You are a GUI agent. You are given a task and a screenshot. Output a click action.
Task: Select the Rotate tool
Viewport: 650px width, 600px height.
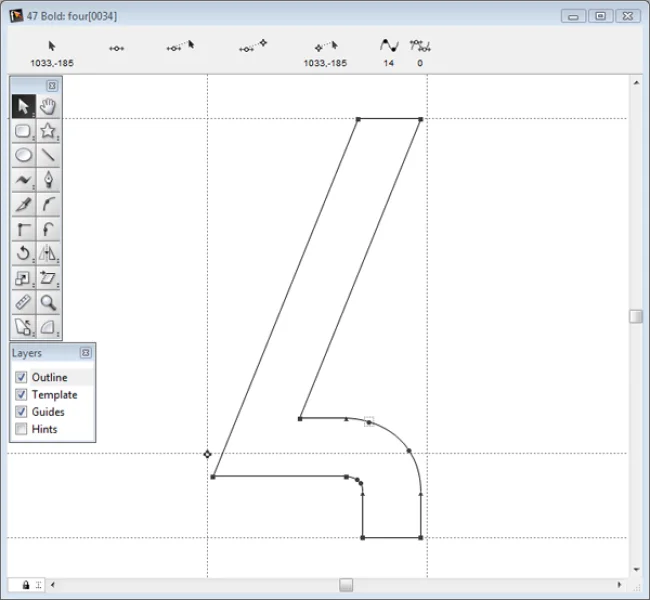pyautogui.click(x=24, y=253)
